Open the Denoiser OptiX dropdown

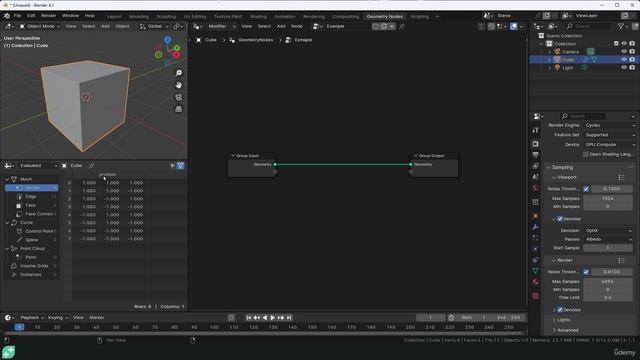[x=608, y=231]
